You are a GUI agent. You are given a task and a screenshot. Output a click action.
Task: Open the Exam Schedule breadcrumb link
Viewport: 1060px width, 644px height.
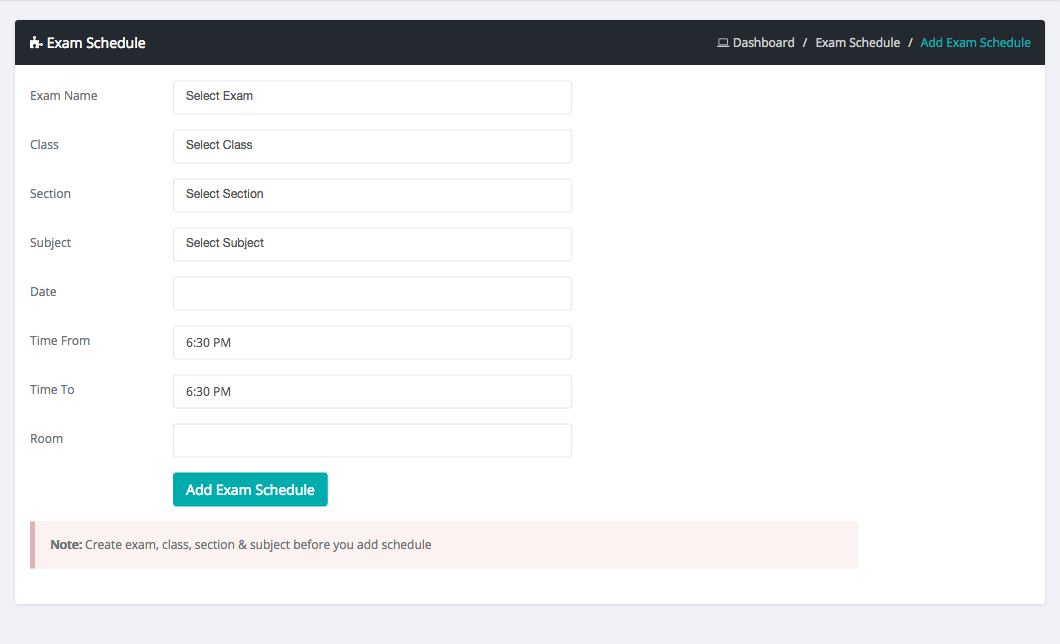[857, 43]
